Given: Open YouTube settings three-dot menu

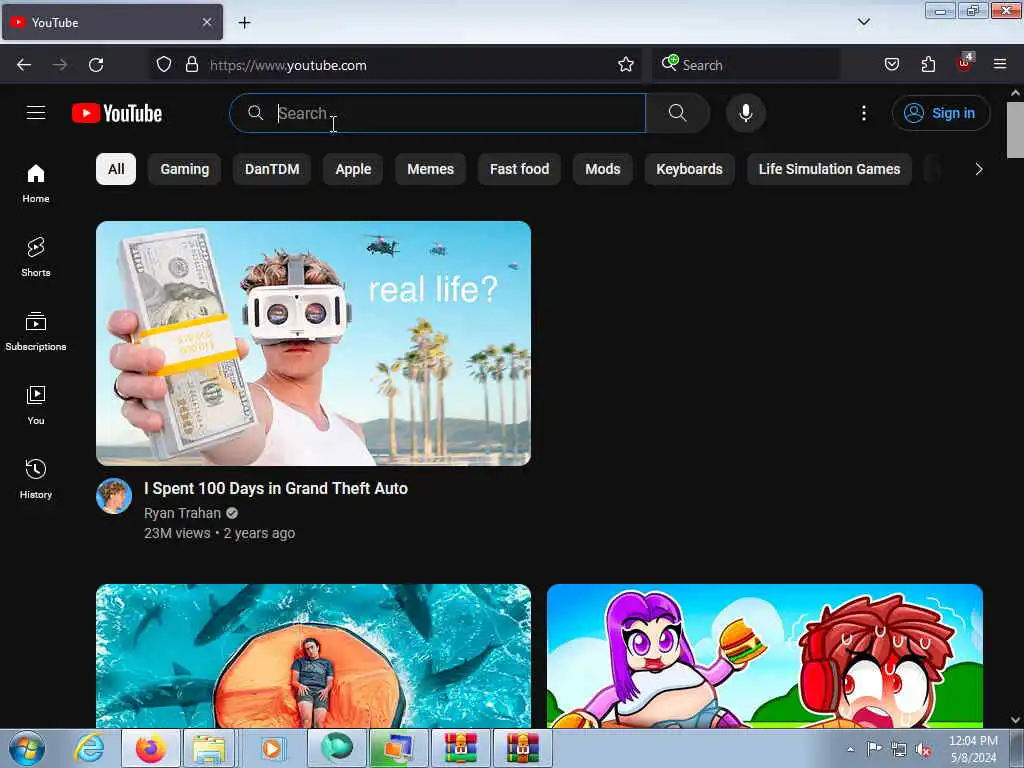Looking at the screenshot, I should coord(863,113).
